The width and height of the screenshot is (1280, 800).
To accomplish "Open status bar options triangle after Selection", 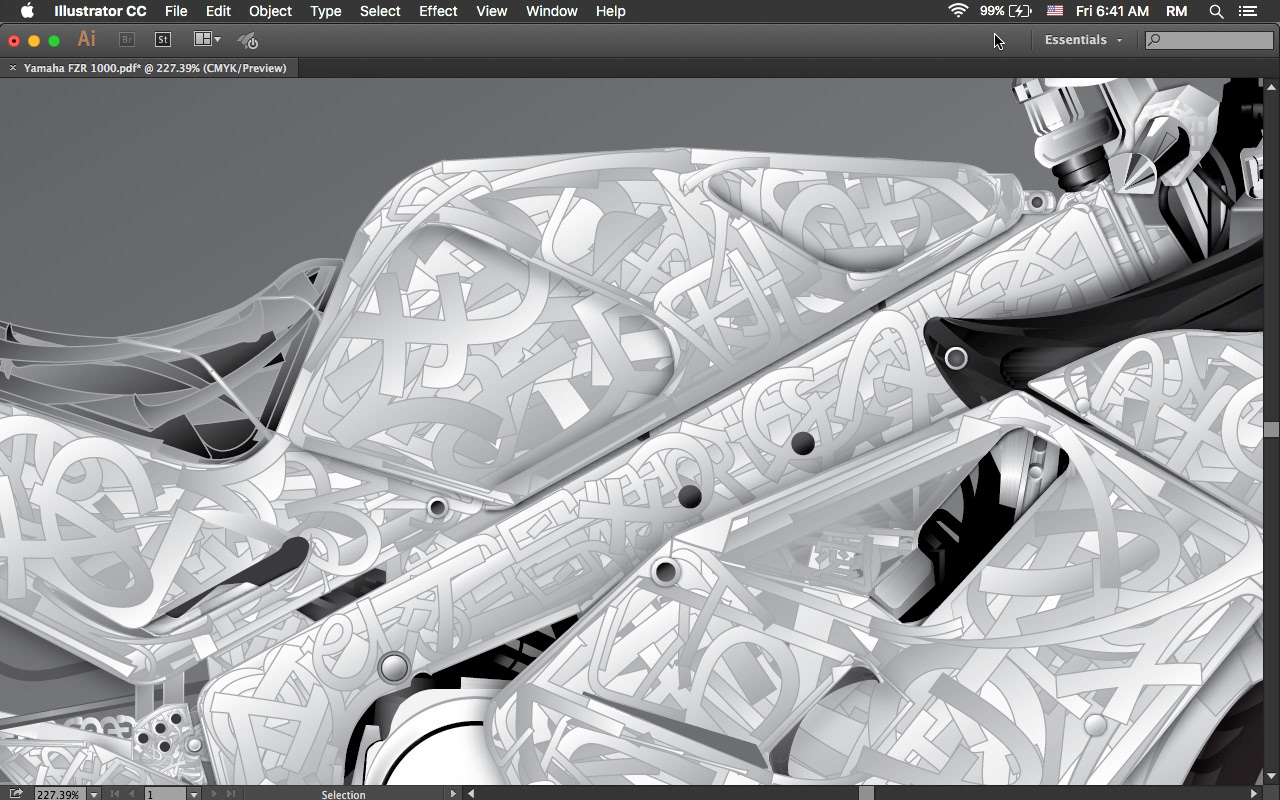I will point(453,794).
